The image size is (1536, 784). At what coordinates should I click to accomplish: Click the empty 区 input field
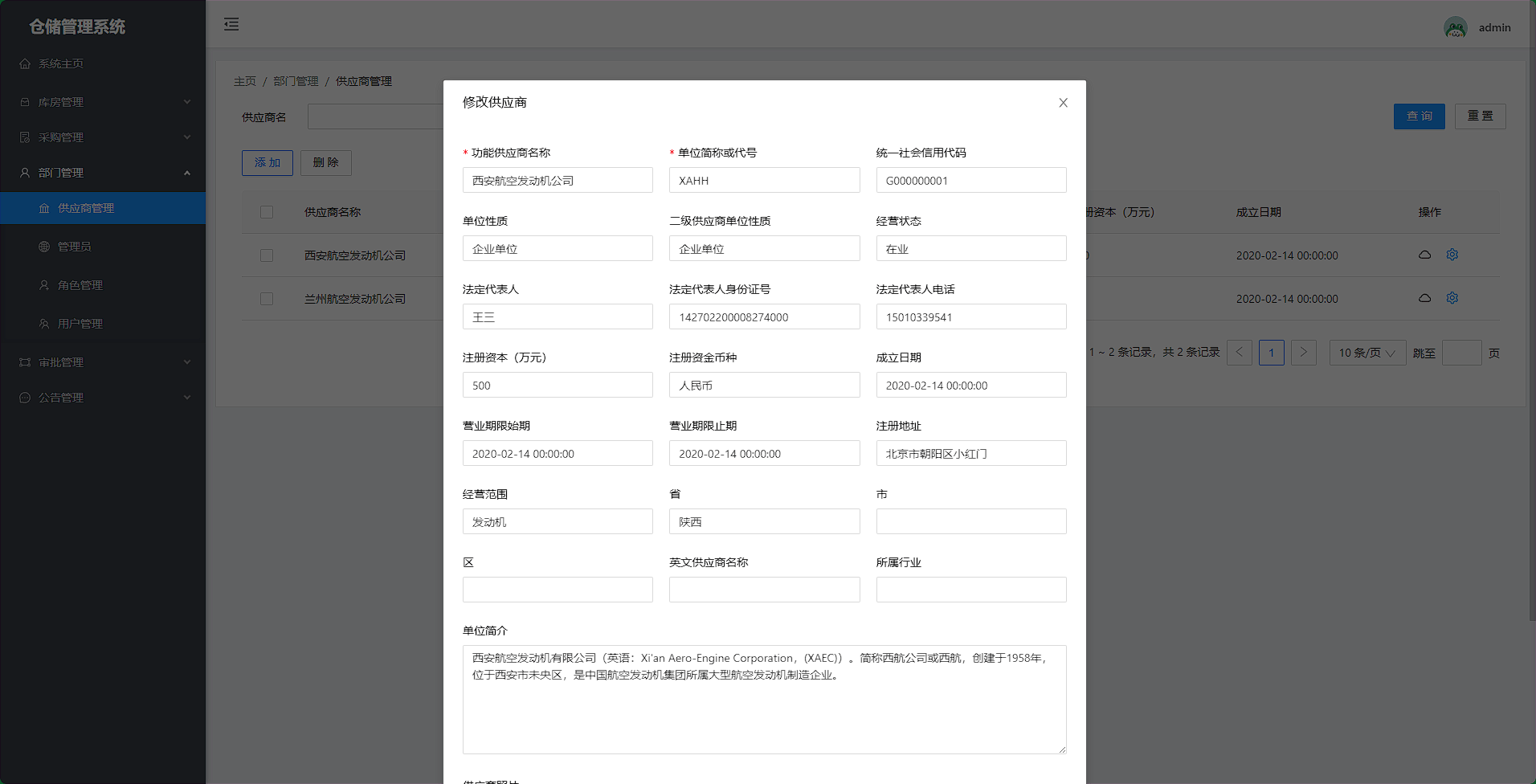point(558,590)
